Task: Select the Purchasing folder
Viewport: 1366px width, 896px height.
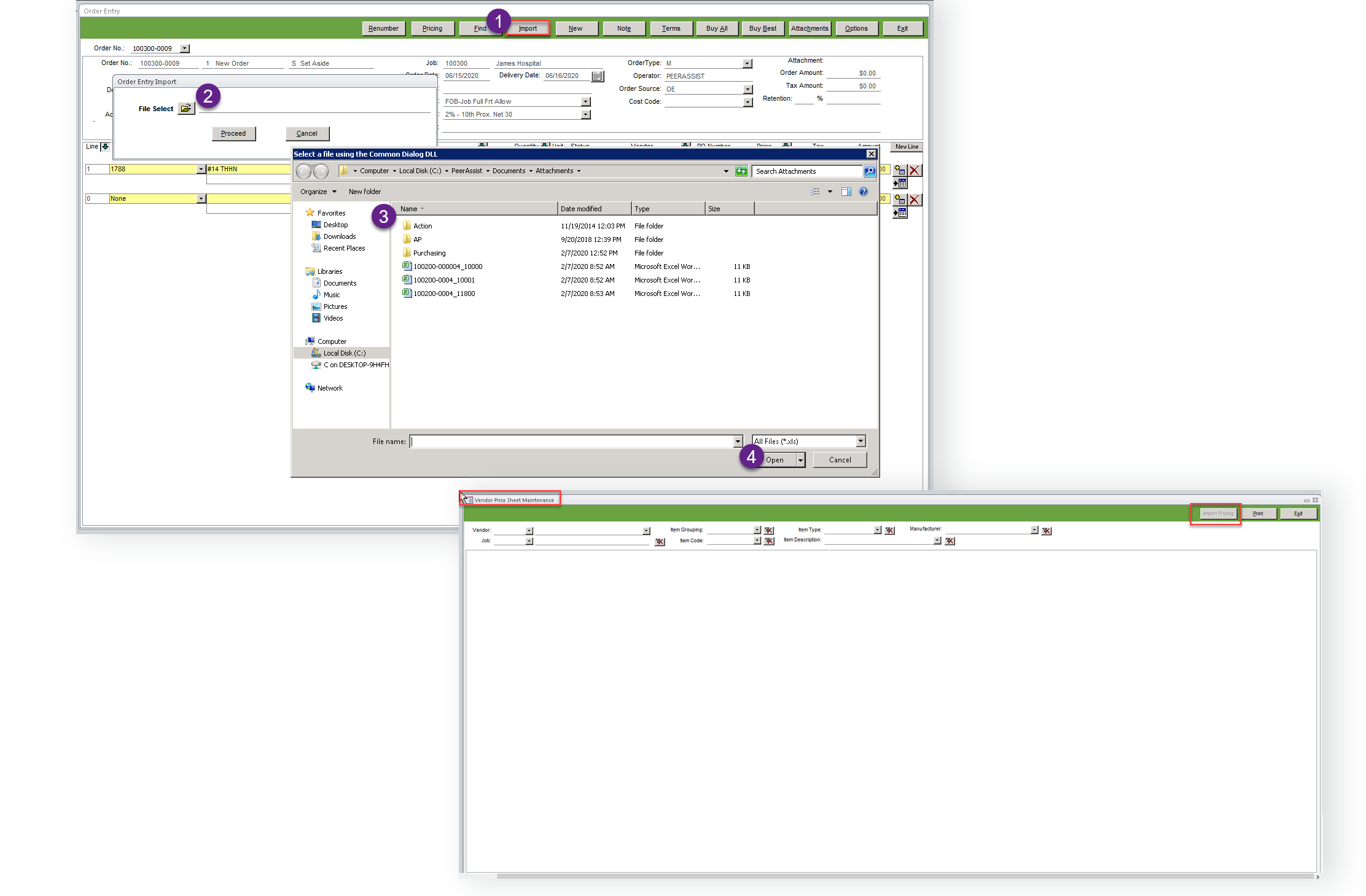Action: coord(429,253)
